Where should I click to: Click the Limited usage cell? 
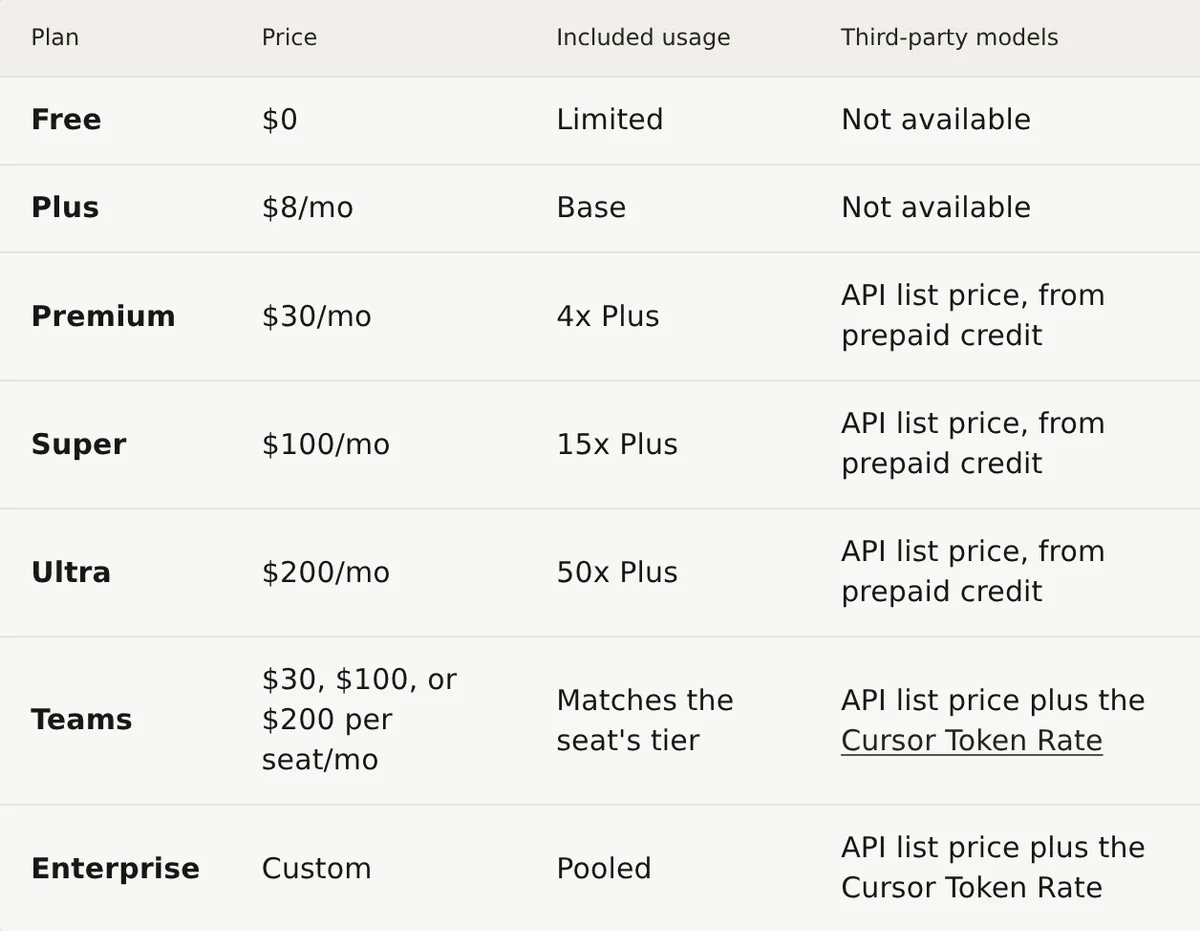pyautogui.click(x=609, y=119)
